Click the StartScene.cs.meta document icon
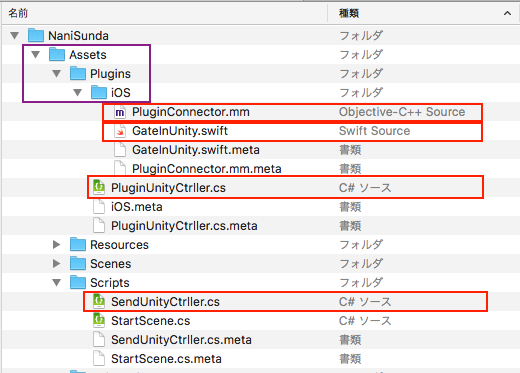Screen dimensions: 520x373 click(99, 359)
